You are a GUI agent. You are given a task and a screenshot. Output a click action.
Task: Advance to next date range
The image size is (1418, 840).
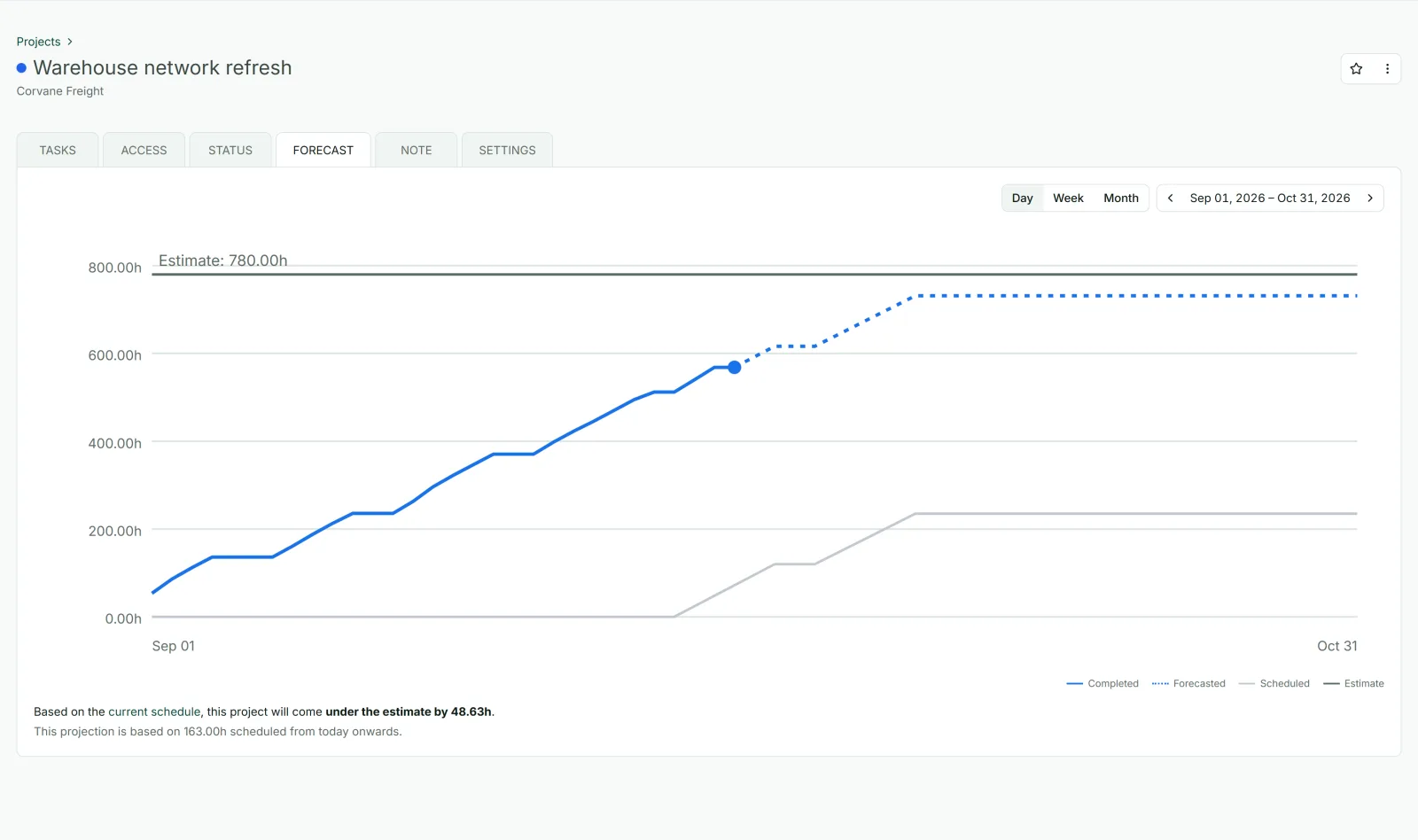pyautogui.click(x=1370, y=198)
